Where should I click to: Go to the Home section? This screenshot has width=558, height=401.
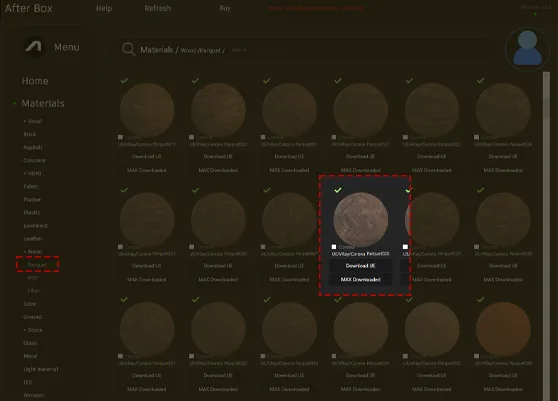(35, 81)
